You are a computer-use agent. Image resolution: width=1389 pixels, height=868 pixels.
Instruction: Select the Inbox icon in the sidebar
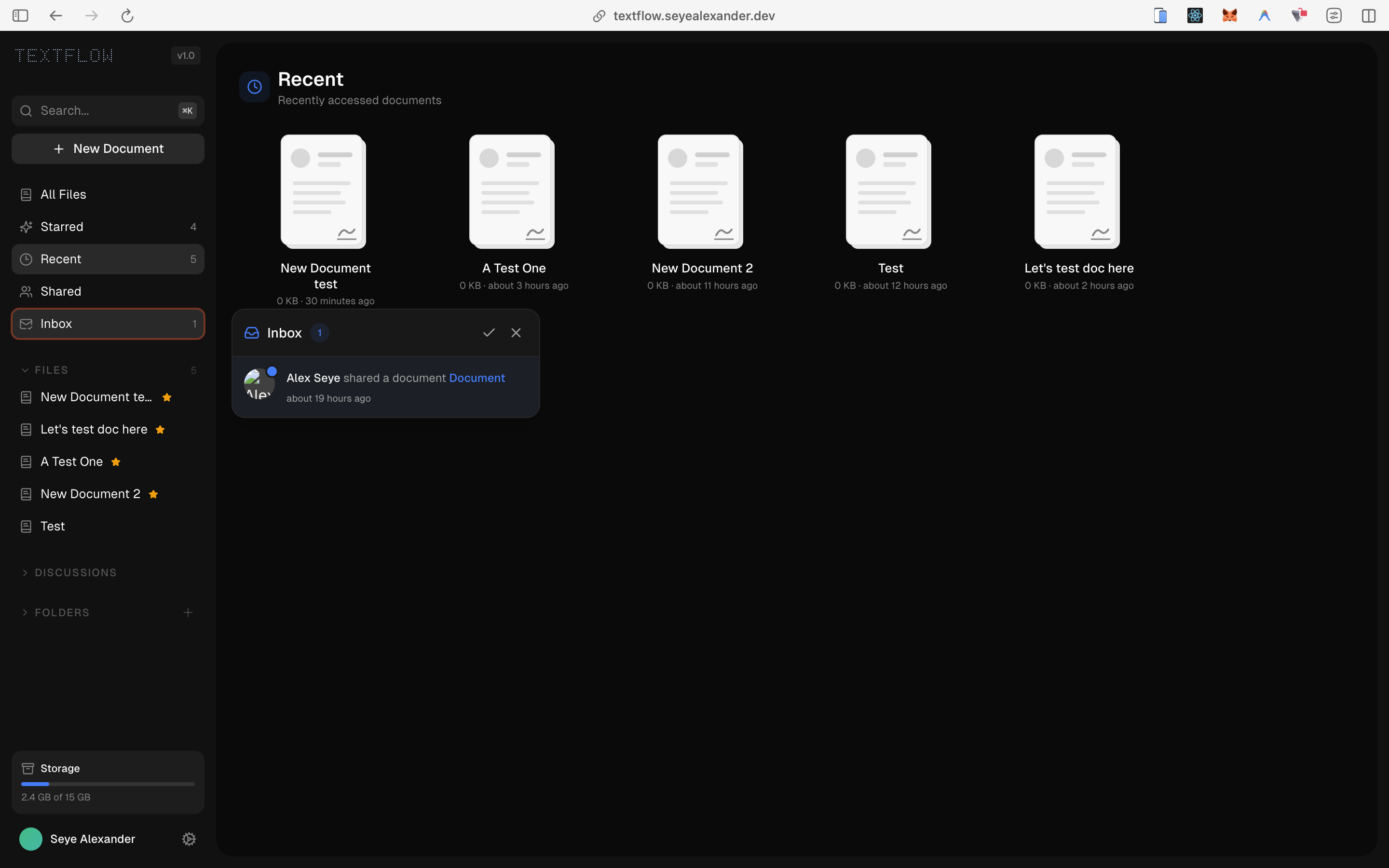(26, 323)
